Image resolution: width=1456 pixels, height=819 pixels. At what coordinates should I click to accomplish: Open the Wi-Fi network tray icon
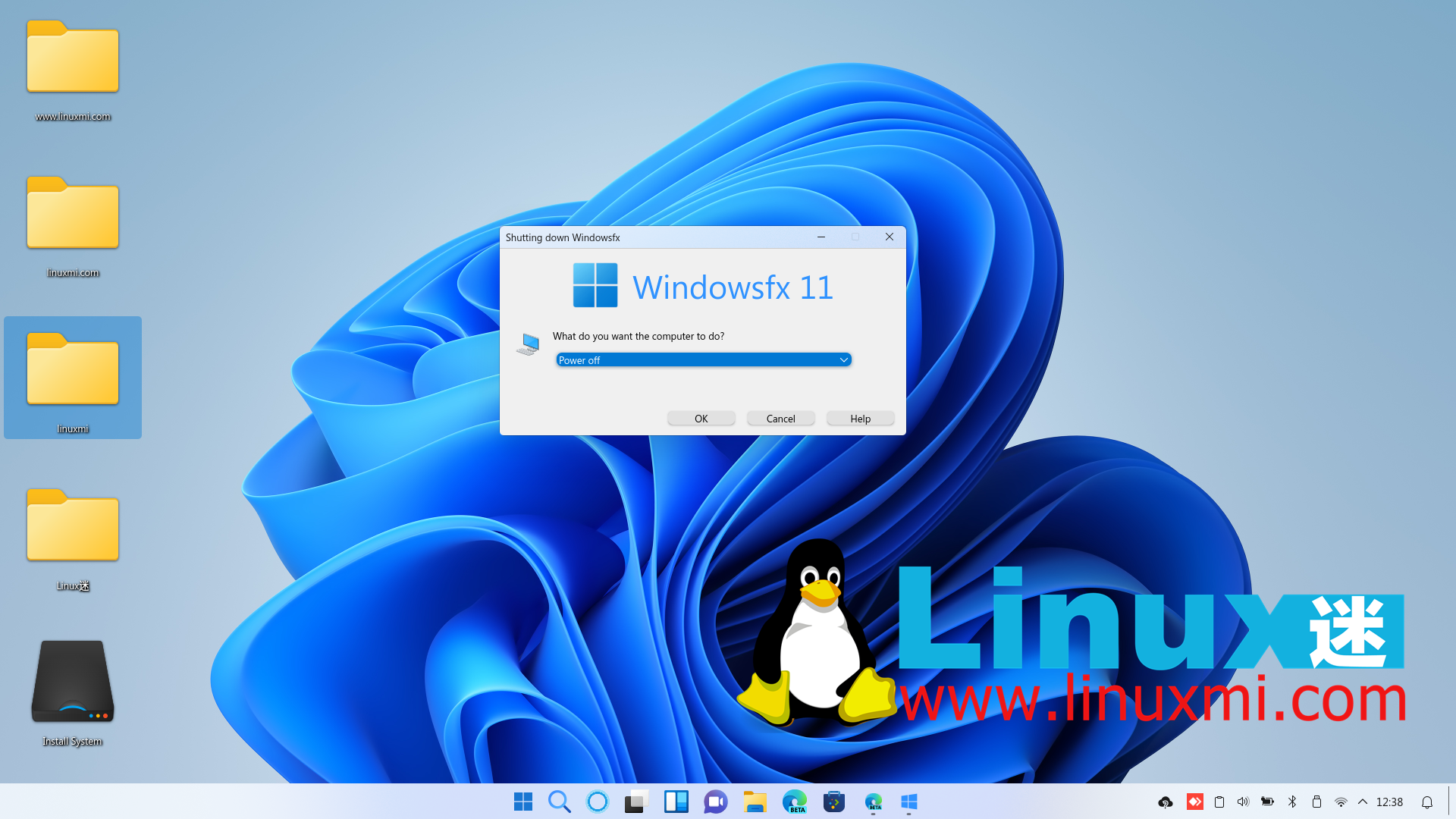click(x=1341, y=802)
